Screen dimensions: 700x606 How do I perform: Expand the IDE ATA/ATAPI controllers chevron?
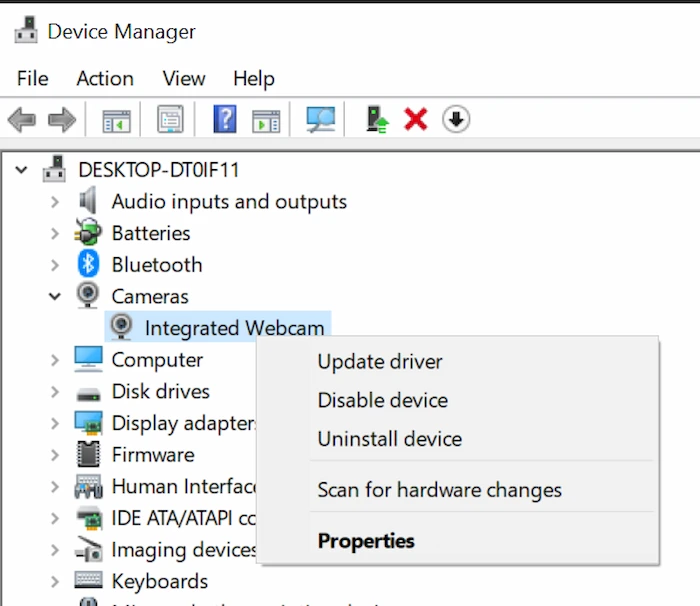[54, 518]
